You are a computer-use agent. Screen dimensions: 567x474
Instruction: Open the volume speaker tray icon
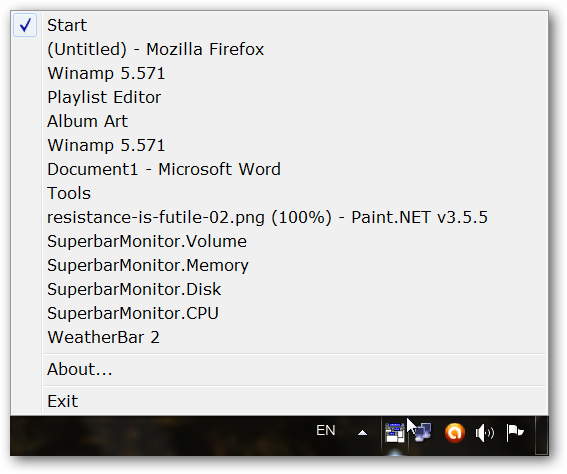[485, 433]
